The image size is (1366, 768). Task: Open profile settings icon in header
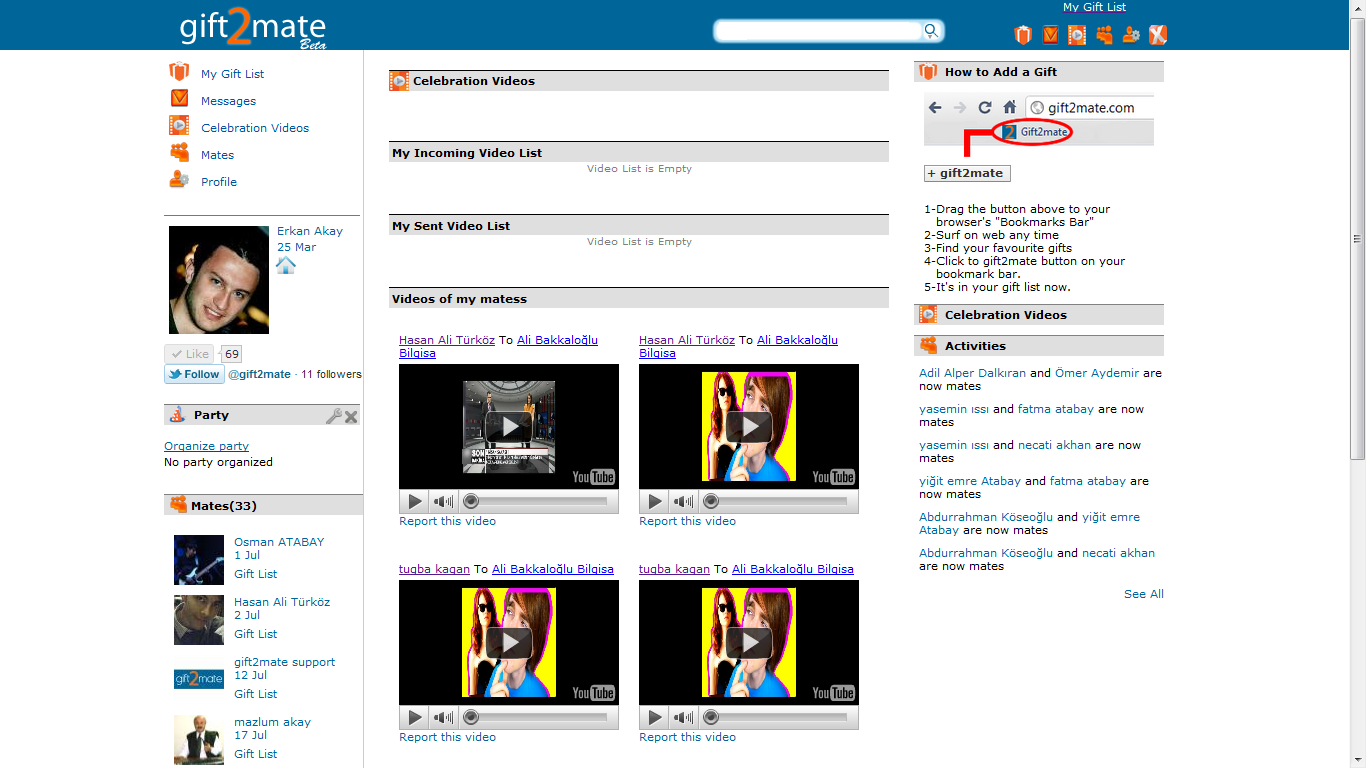click(1131, 35)
